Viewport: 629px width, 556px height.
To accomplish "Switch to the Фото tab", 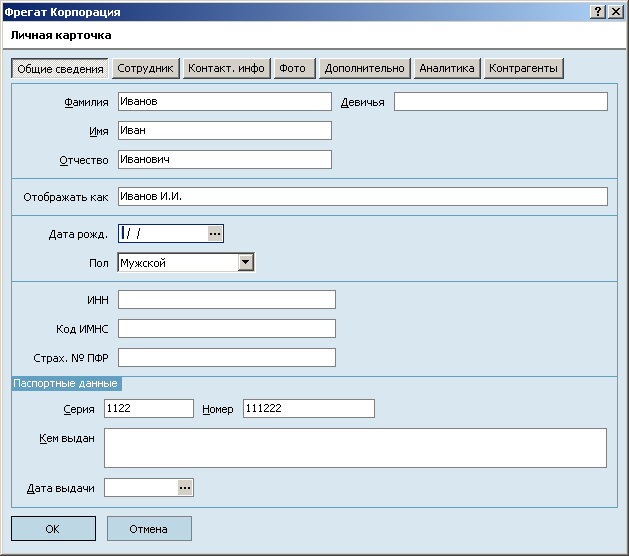I will click(294, 69).
